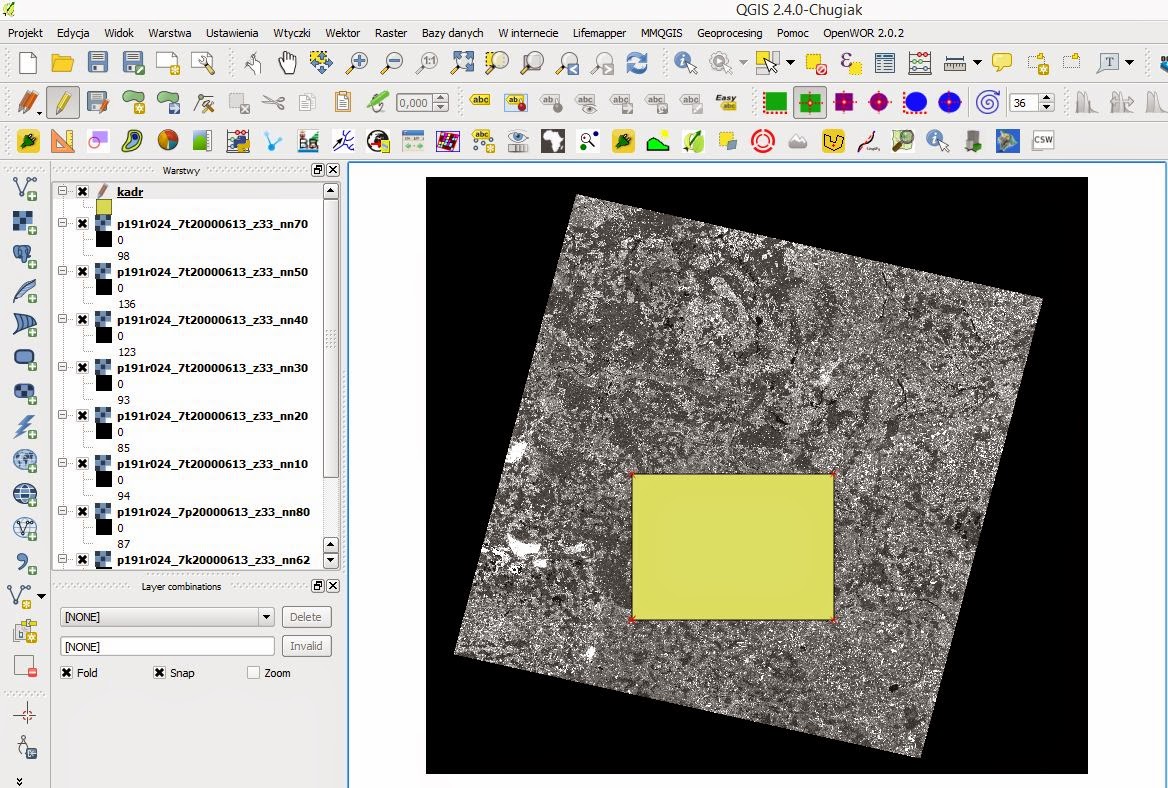Screen dimensions: 1168x788
Task: Click the Delete button
Action: coord(306,617)
